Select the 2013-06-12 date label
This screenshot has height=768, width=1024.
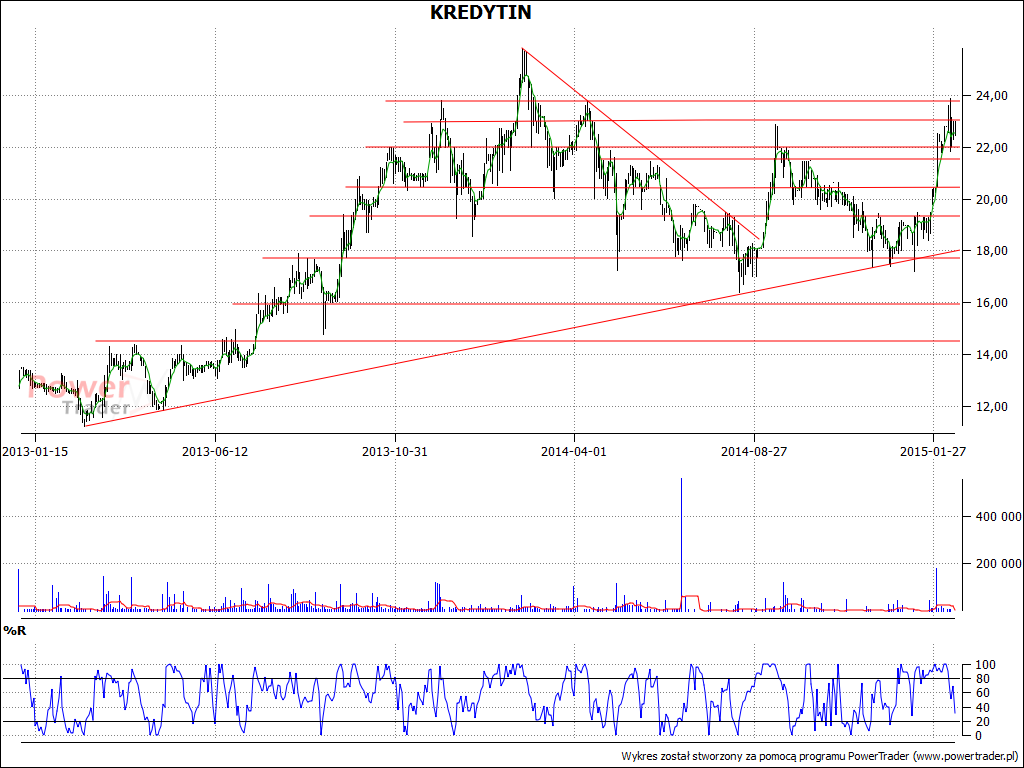215,451
